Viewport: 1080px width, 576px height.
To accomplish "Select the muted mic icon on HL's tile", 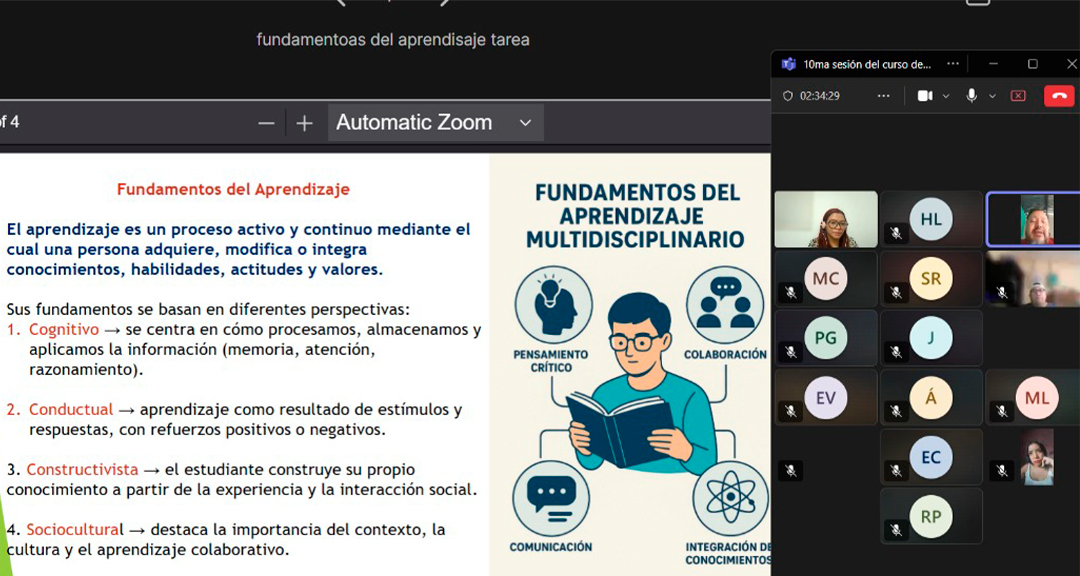I will click(x=896, y=234).
